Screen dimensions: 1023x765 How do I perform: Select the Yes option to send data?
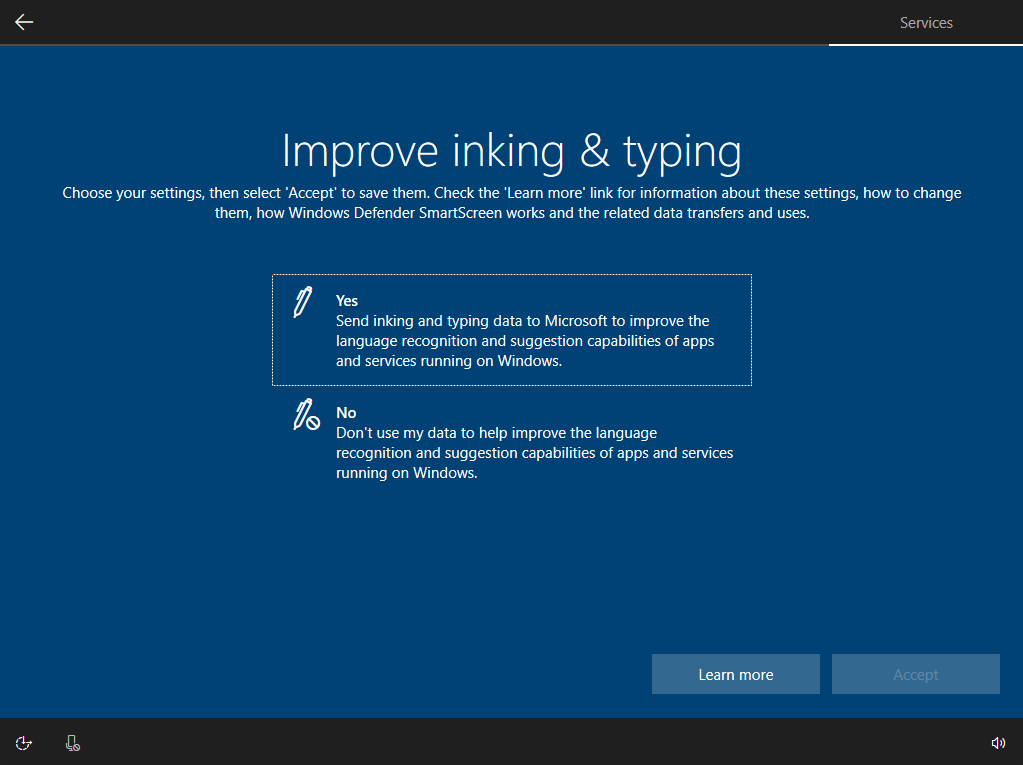pos(512,330)
